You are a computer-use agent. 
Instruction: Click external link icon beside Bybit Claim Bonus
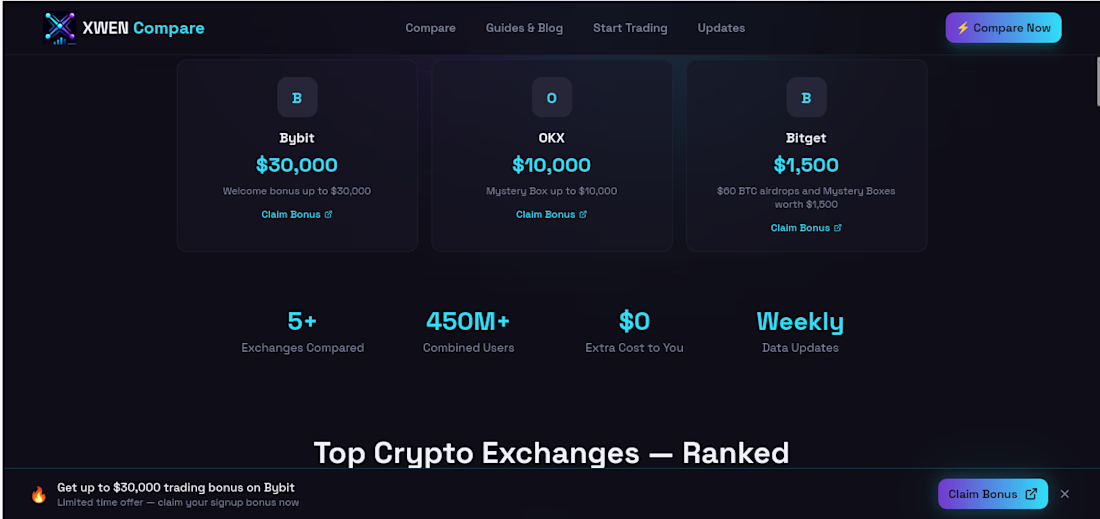(x=328, y=215)
